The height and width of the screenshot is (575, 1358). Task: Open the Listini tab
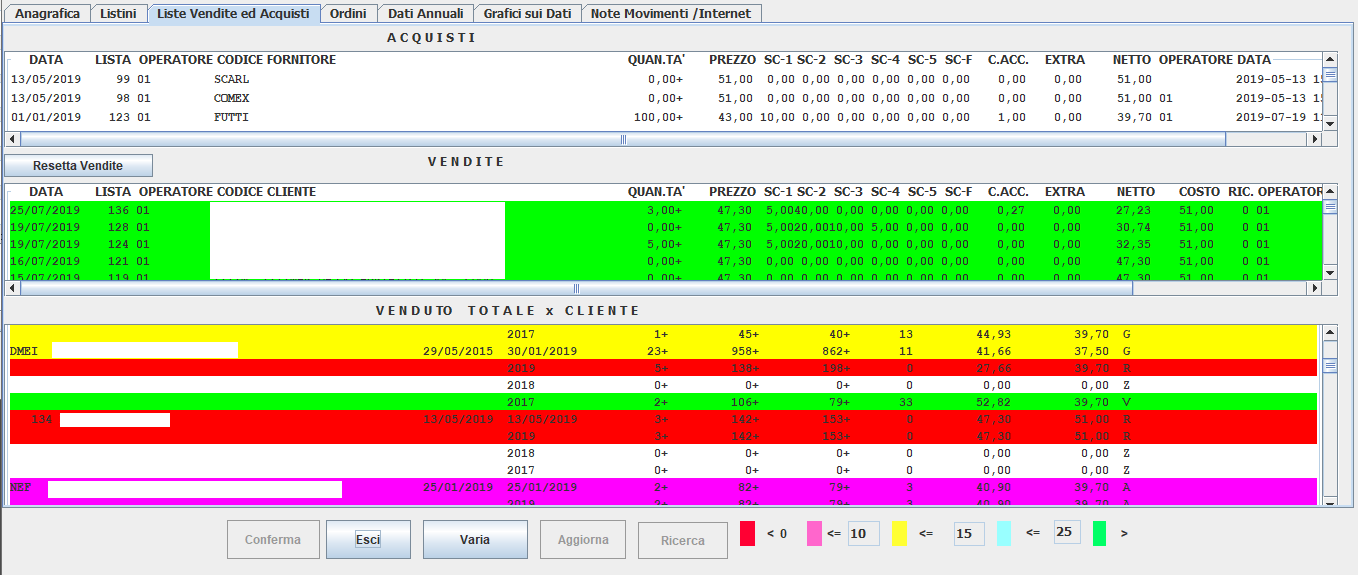119,13
